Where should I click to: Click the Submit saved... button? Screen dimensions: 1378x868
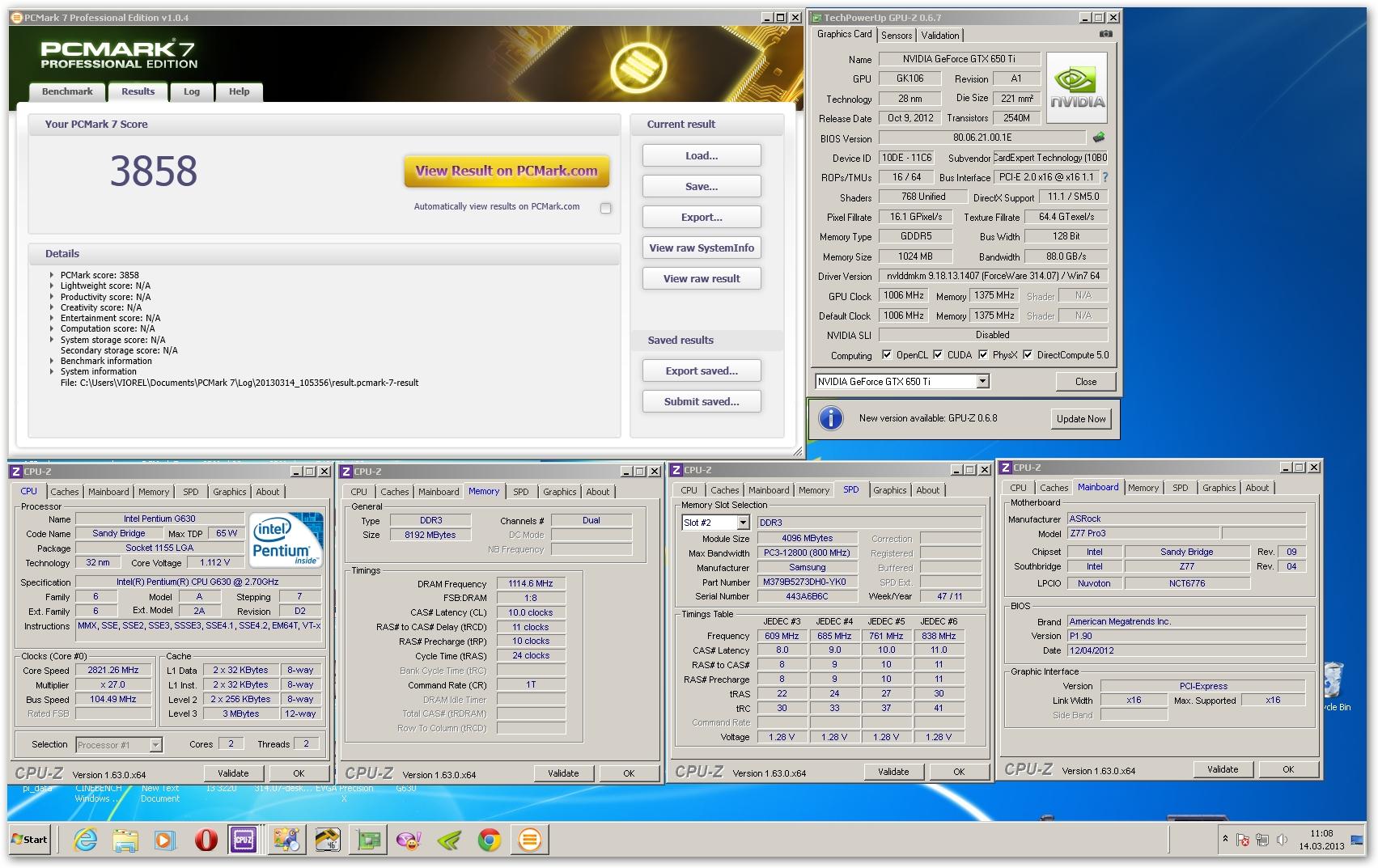coord(702,401)
